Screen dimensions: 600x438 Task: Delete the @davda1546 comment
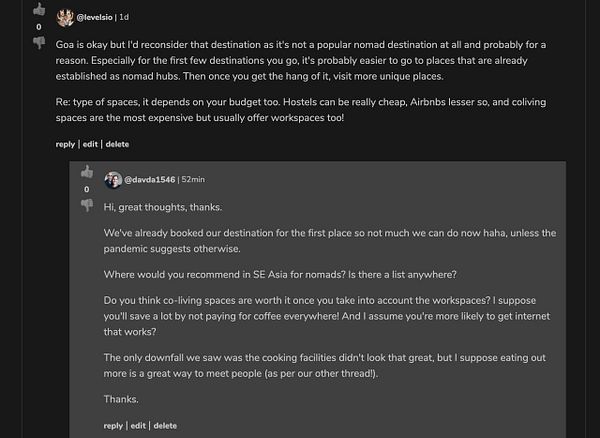(x=165, y=426)
